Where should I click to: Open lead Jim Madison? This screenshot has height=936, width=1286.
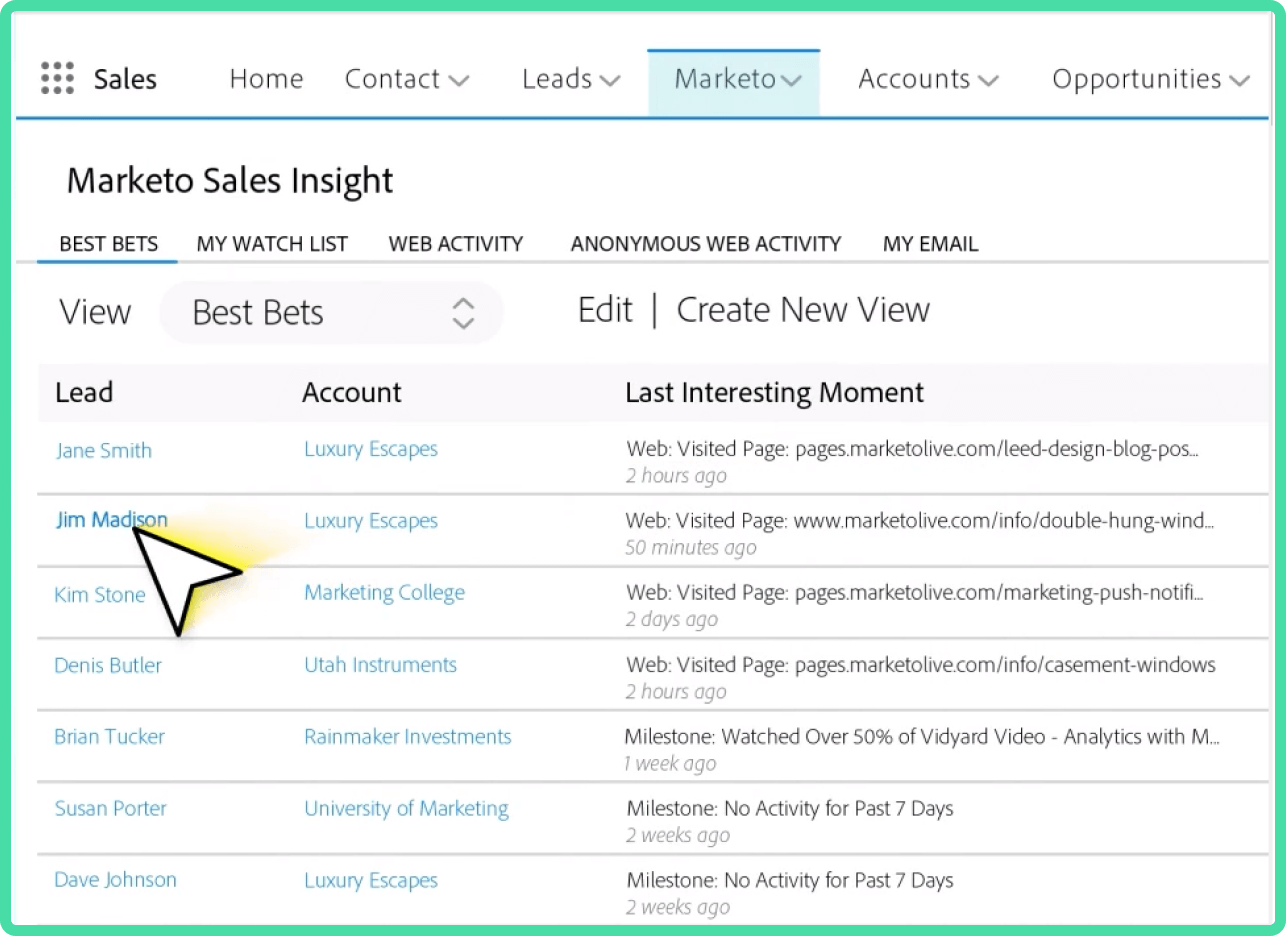pos(112,520)
